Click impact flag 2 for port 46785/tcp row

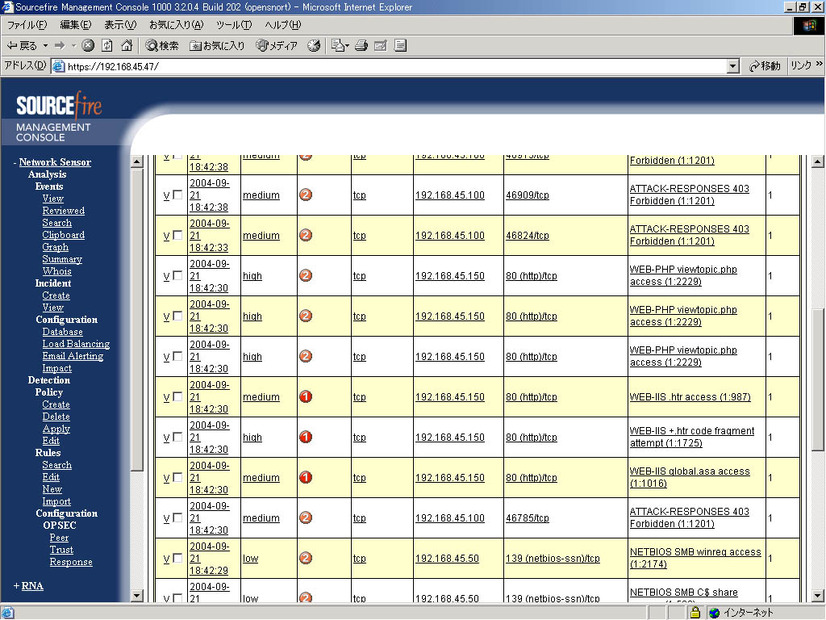[x=306, y=518]
